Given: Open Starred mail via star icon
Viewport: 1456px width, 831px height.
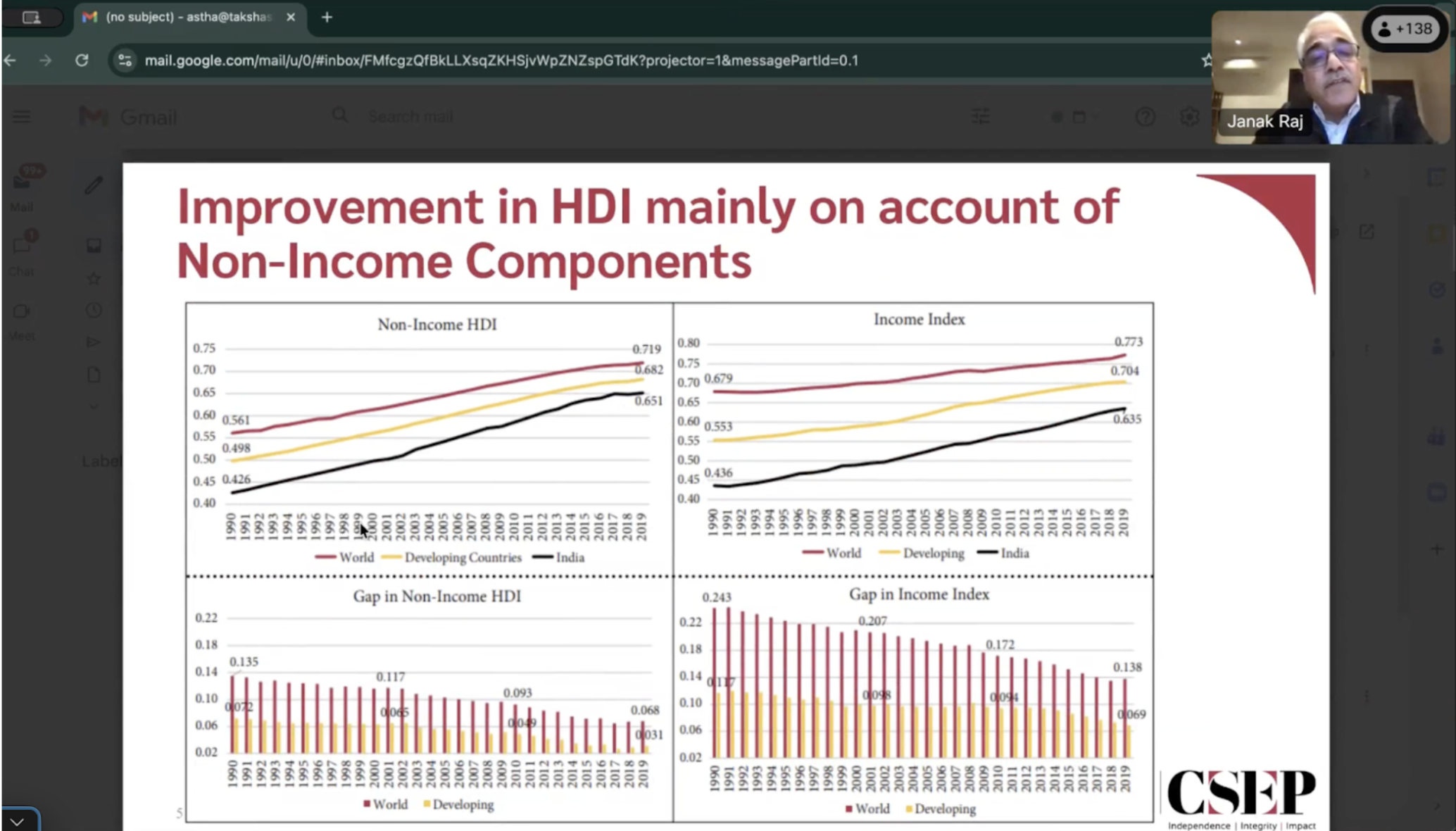Looking at the screenshot, I should (94, 279).
